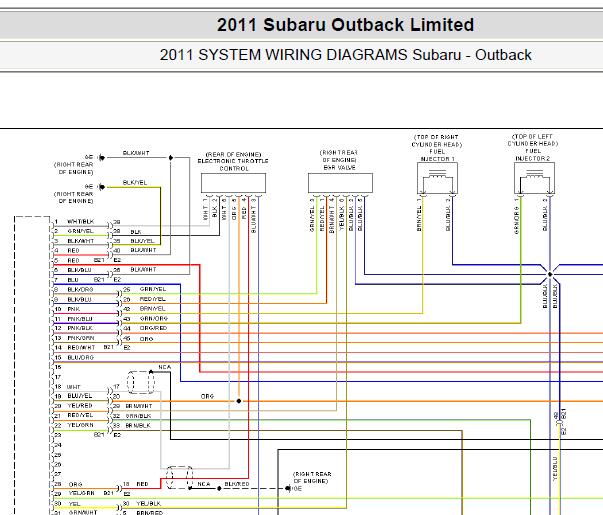Click the WHT/BLK wire label at pin 1
The height and width of the screenshot is (515, 603).
click(80, 222)
